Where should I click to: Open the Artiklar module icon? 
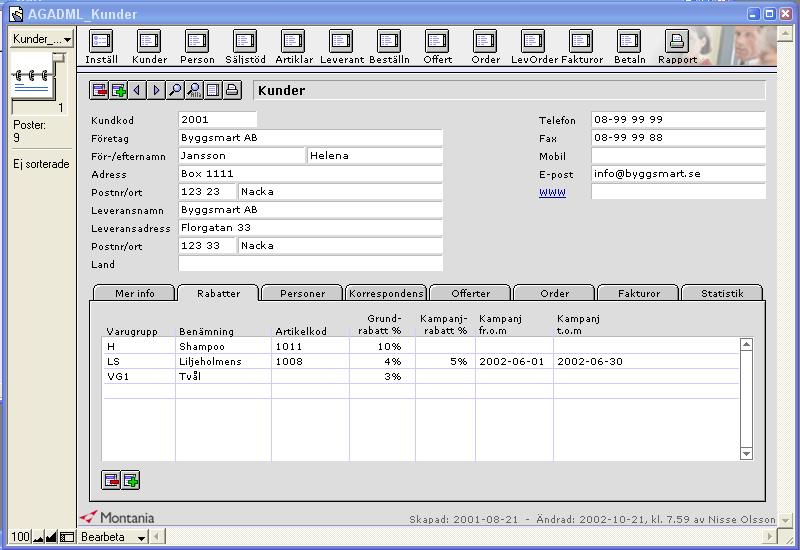pyautogui.click(x=293, y=46)
